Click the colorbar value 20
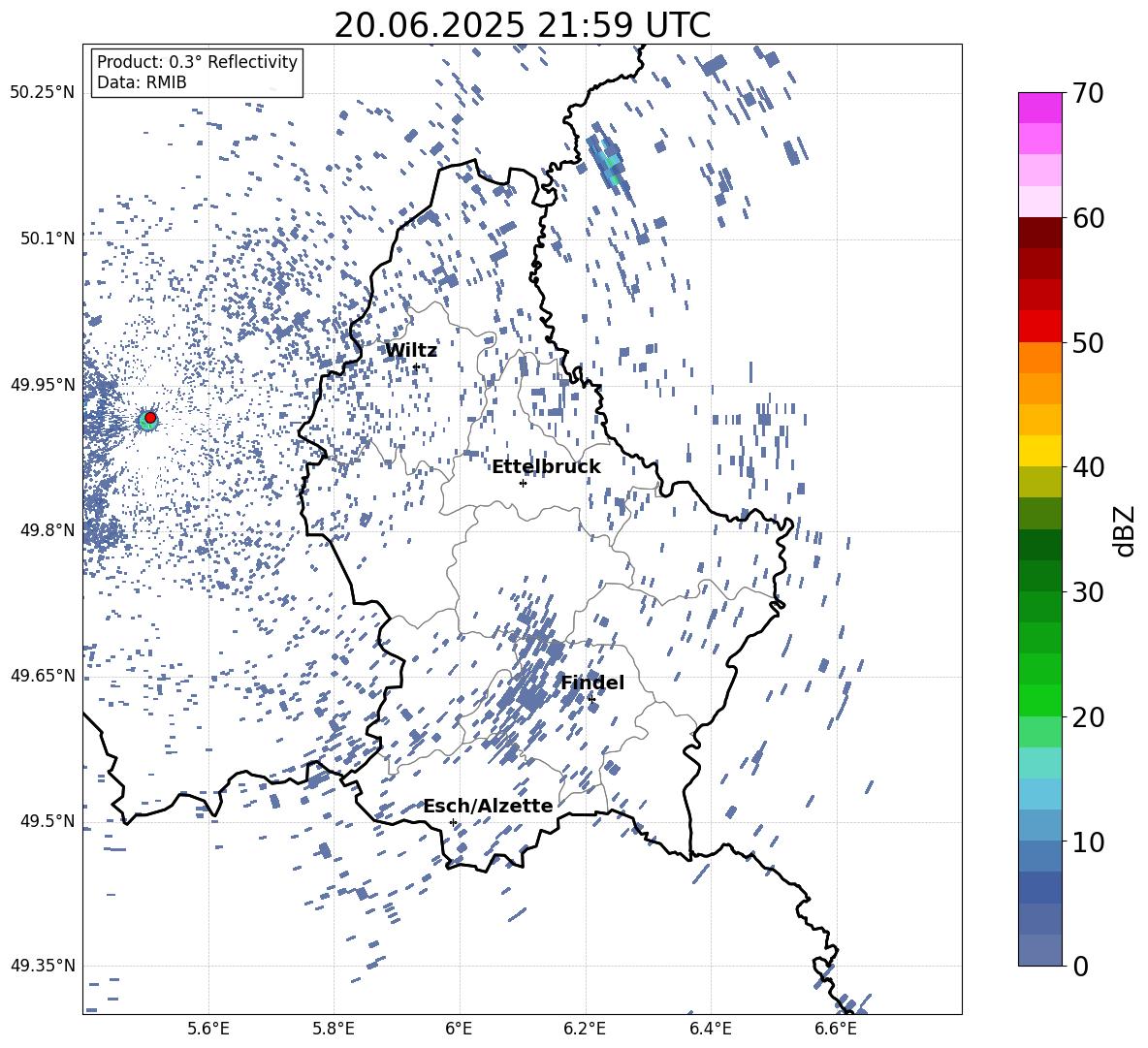This screenshot has width=1148, height=1048. pos(1088,716)
